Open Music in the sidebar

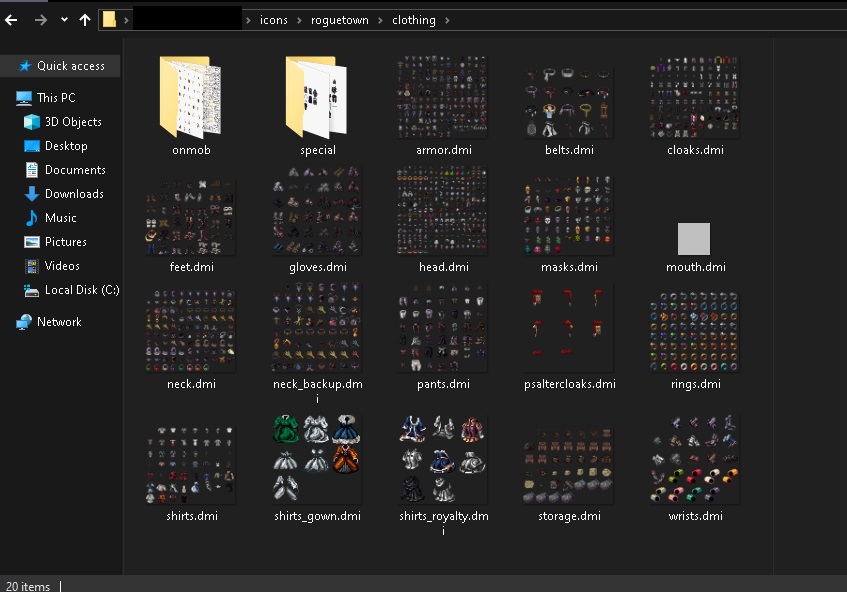[x=50, y=218]
